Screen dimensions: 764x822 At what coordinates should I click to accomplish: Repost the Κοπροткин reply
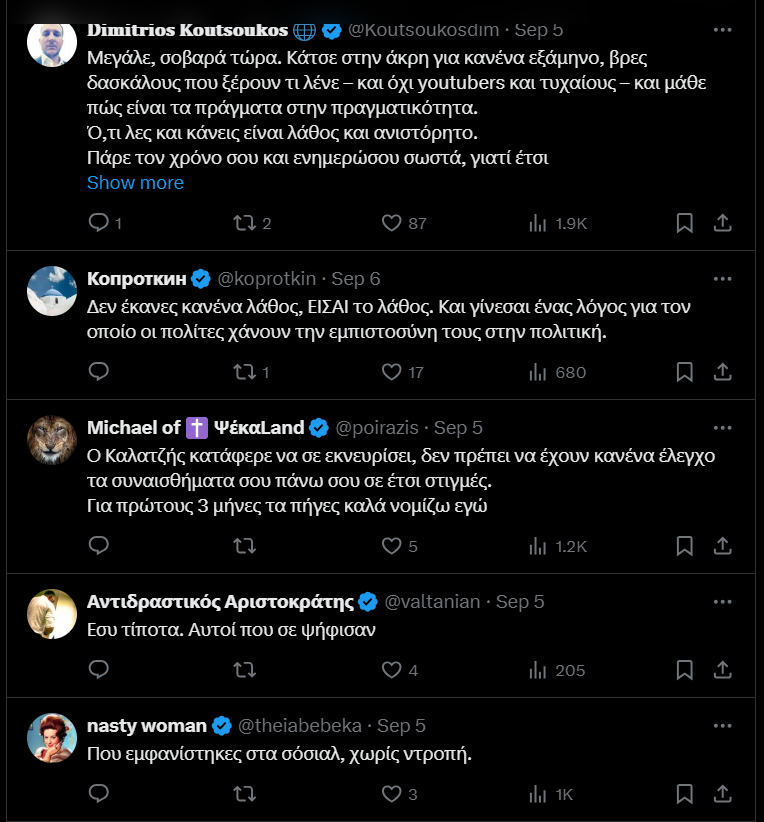[x=244, y=372]
